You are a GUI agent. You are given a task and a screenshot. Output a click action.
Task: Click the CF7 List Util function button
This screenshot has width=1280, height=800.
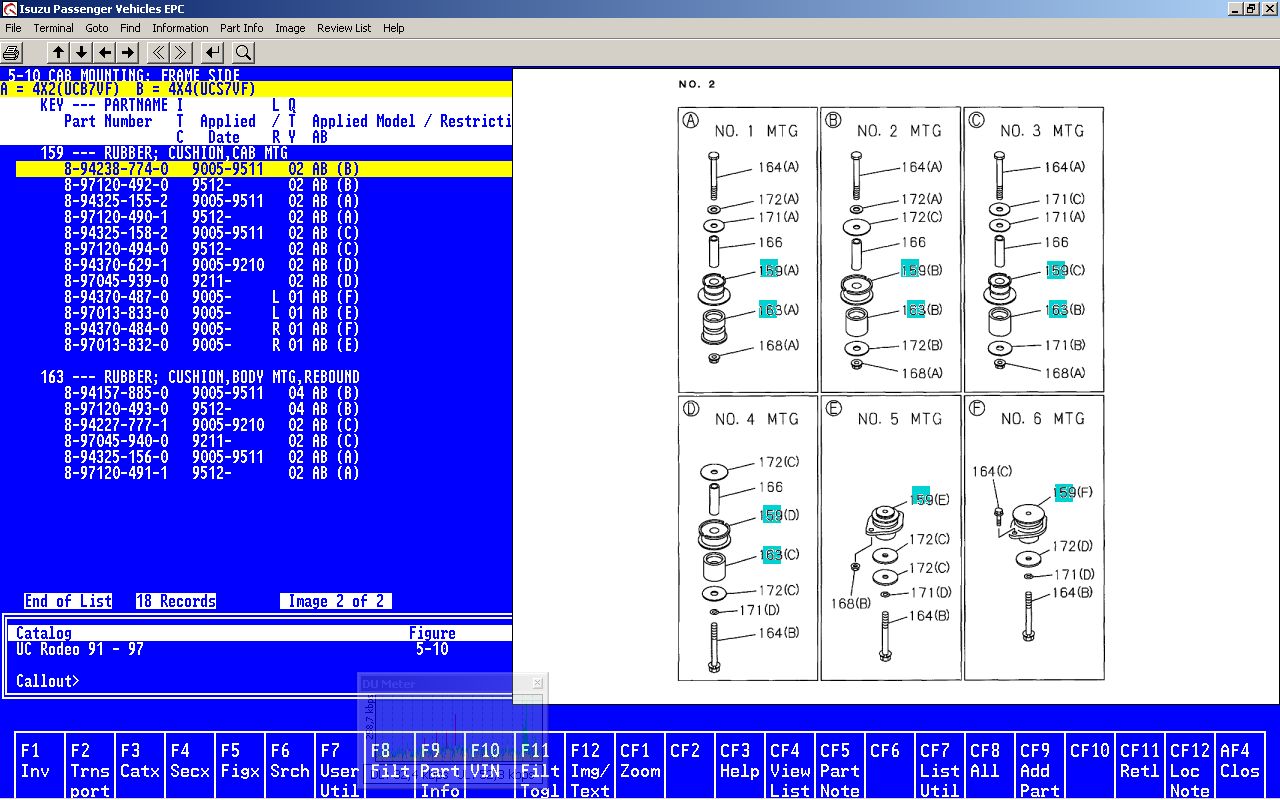(x=940, y=766)
